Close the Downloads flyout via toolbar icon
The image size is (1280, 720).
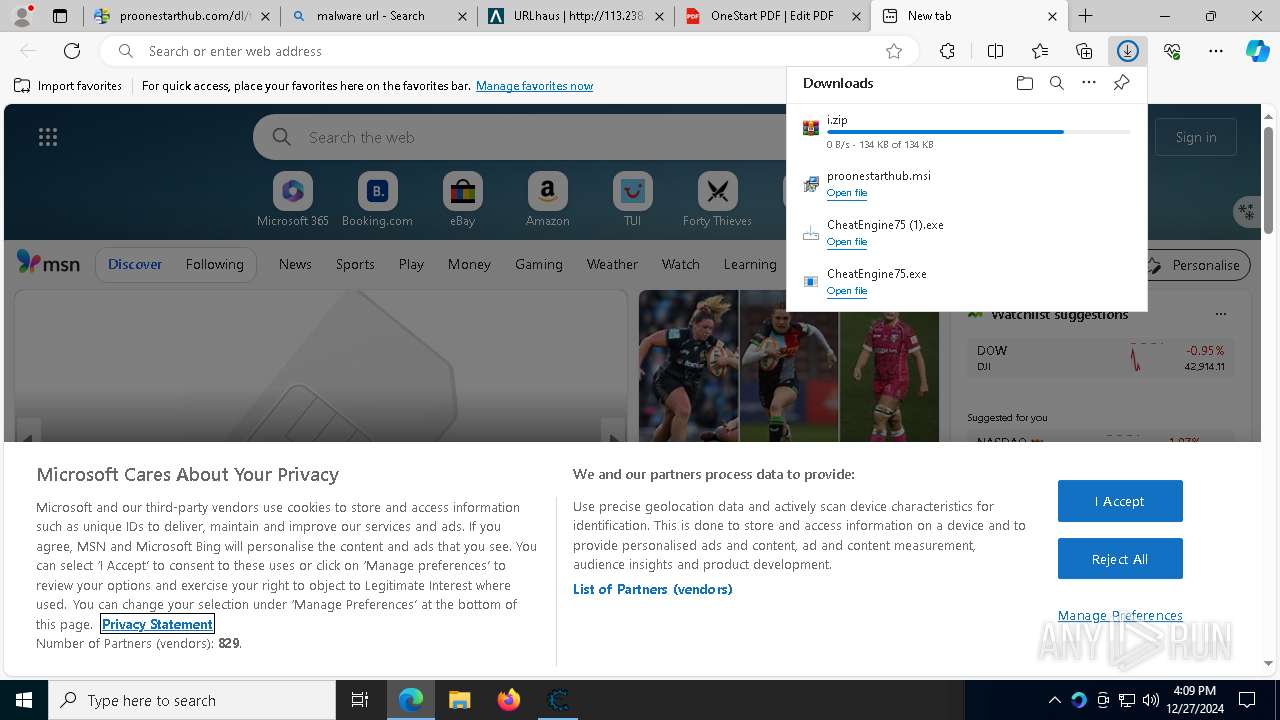(1128, 51)
